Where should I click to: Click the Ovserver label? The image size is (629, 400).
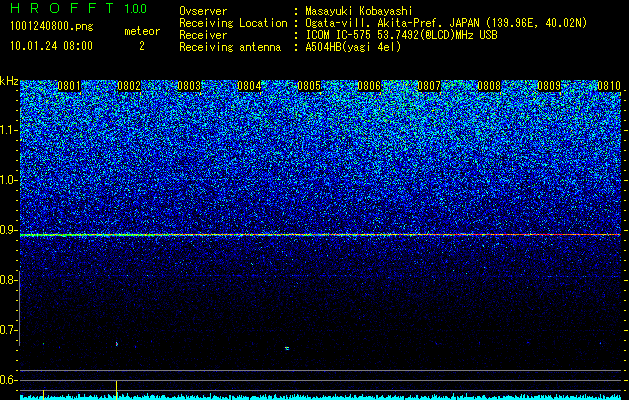[203, 11]
